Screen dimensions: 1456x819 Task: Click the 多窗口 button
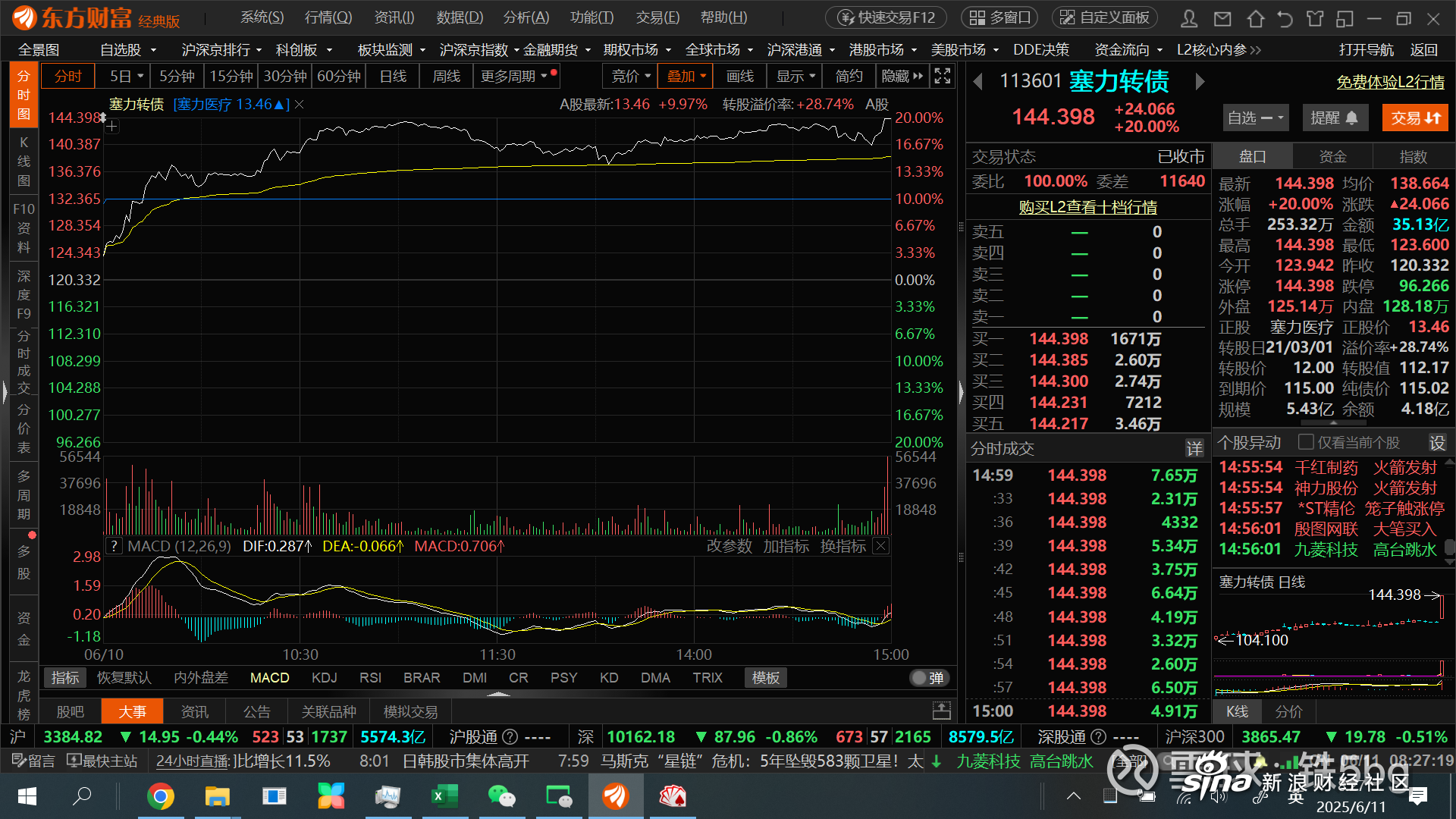[1000, 18]
